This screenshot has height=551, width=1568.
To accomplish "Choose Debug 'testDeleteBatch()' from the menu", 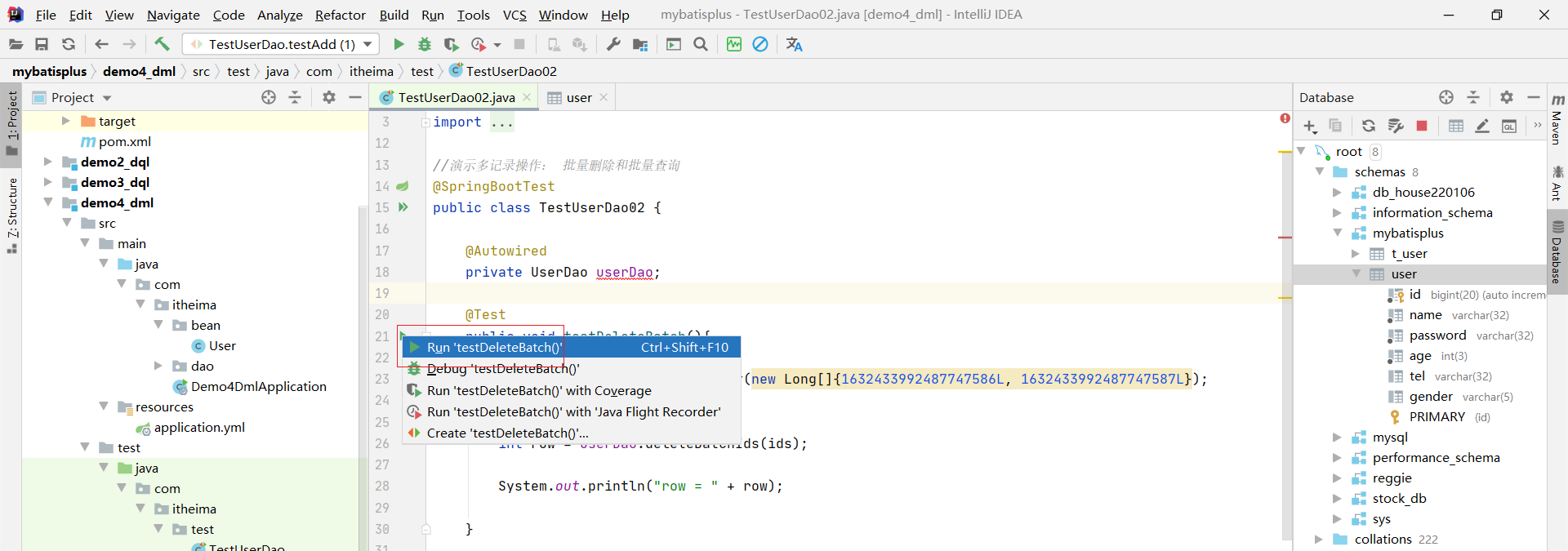I will pos(572,369).
